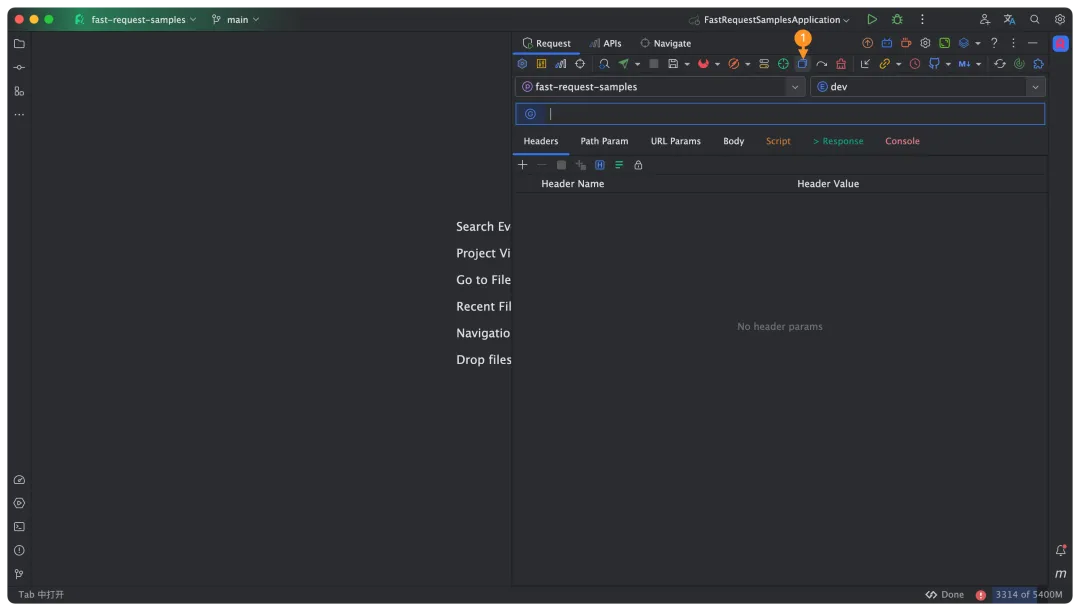Focus the request URL input field
This screenshot has height=611, width=1080.
point(780,114)
